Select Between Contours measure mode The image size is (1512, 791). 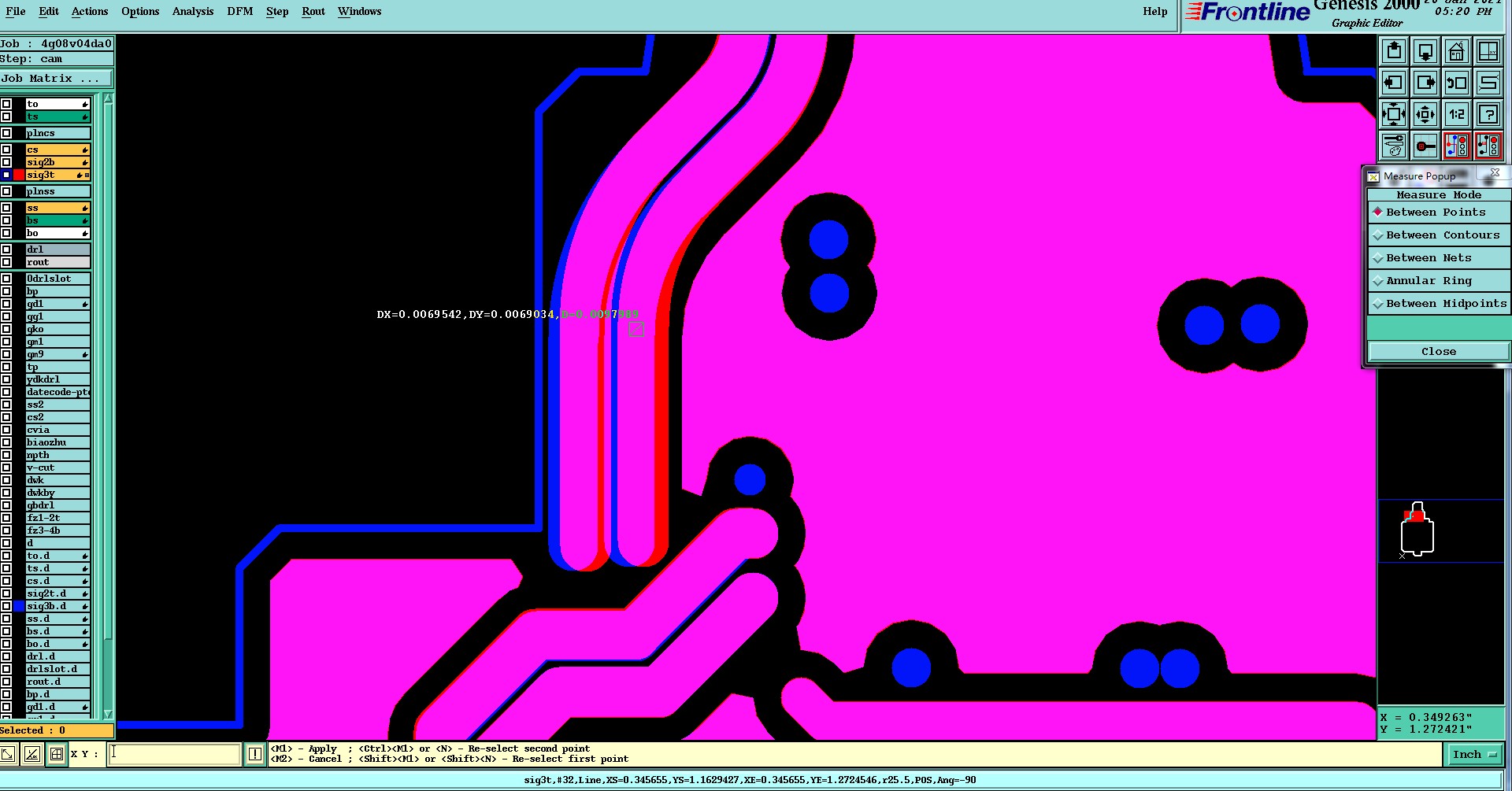tap(1438, 235)
